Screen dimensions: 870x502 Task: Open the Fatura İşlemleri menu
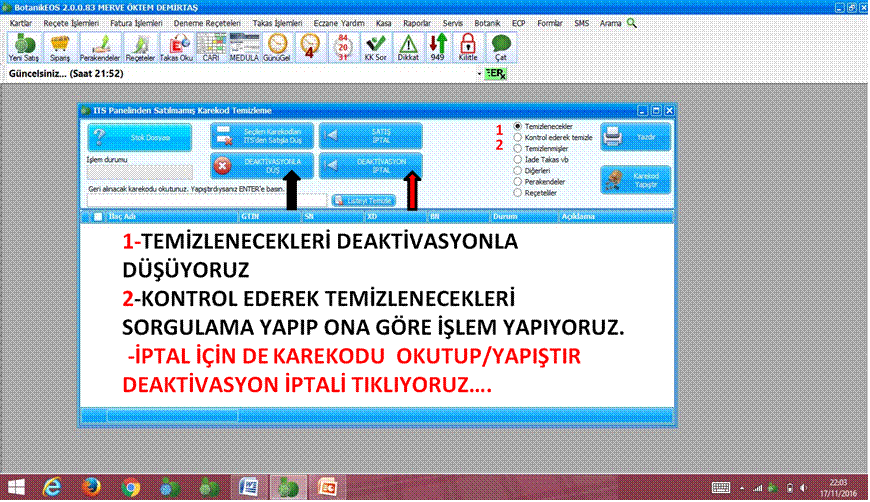[138, 23]
